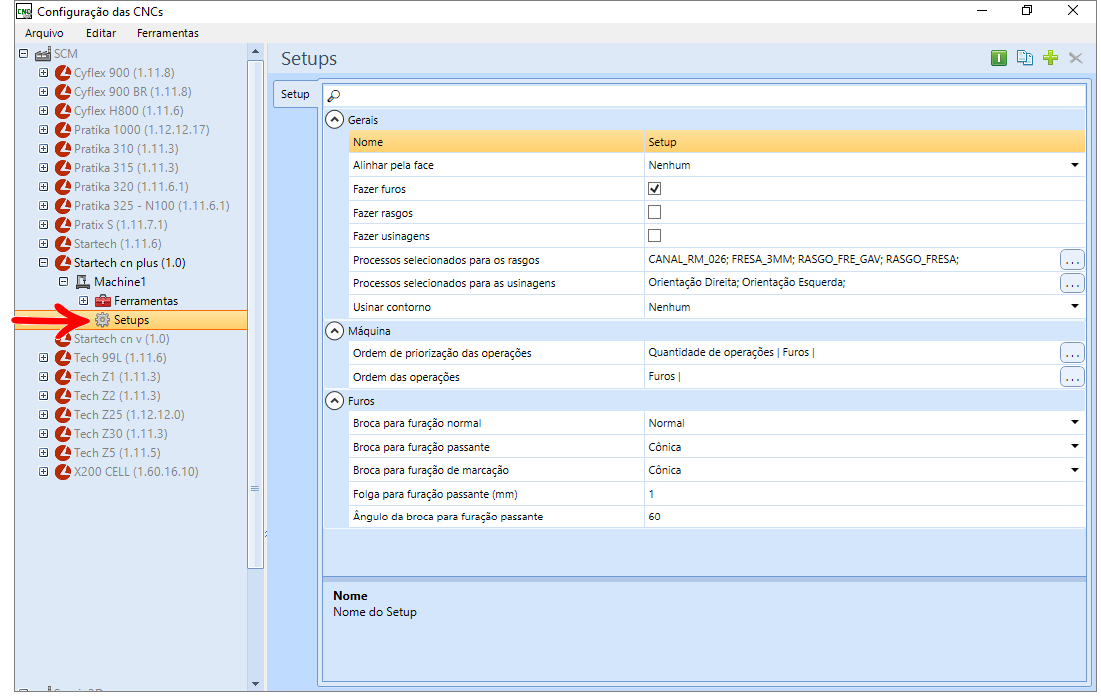
Task: Open the Arquivo menu
Action: [x=44, y=33]
